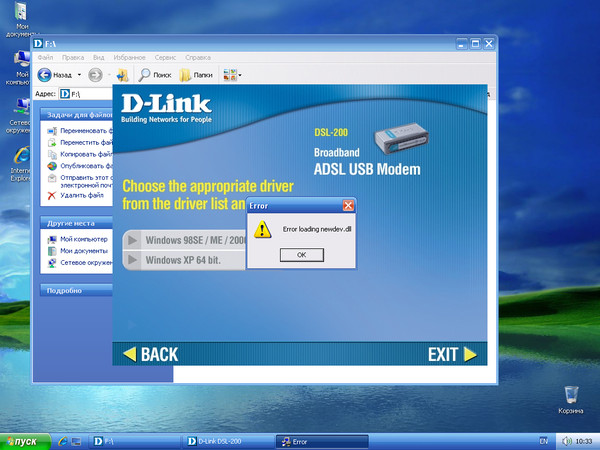Switch to the F:\ taskbar button
The height and width of the screenshot is (450, 600).
135,442
